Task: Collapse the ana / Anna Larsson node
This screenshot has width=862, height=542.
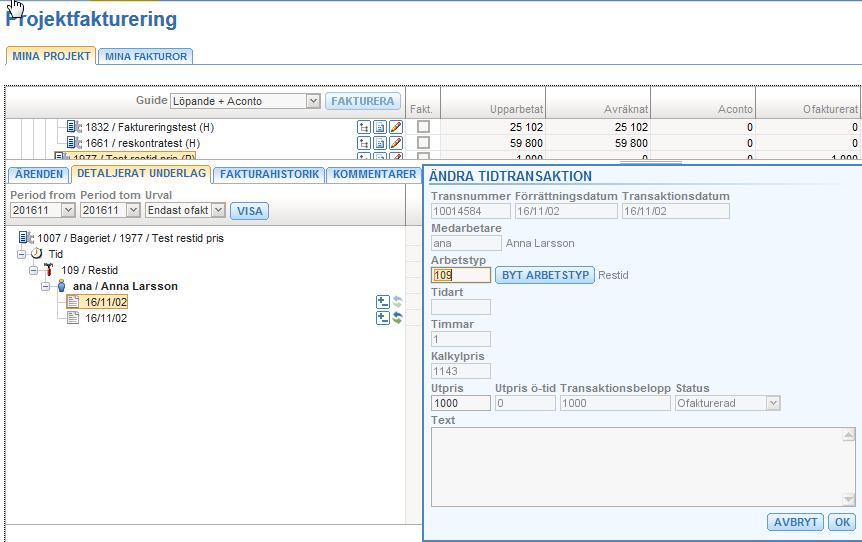Action: tap(46, 286)
